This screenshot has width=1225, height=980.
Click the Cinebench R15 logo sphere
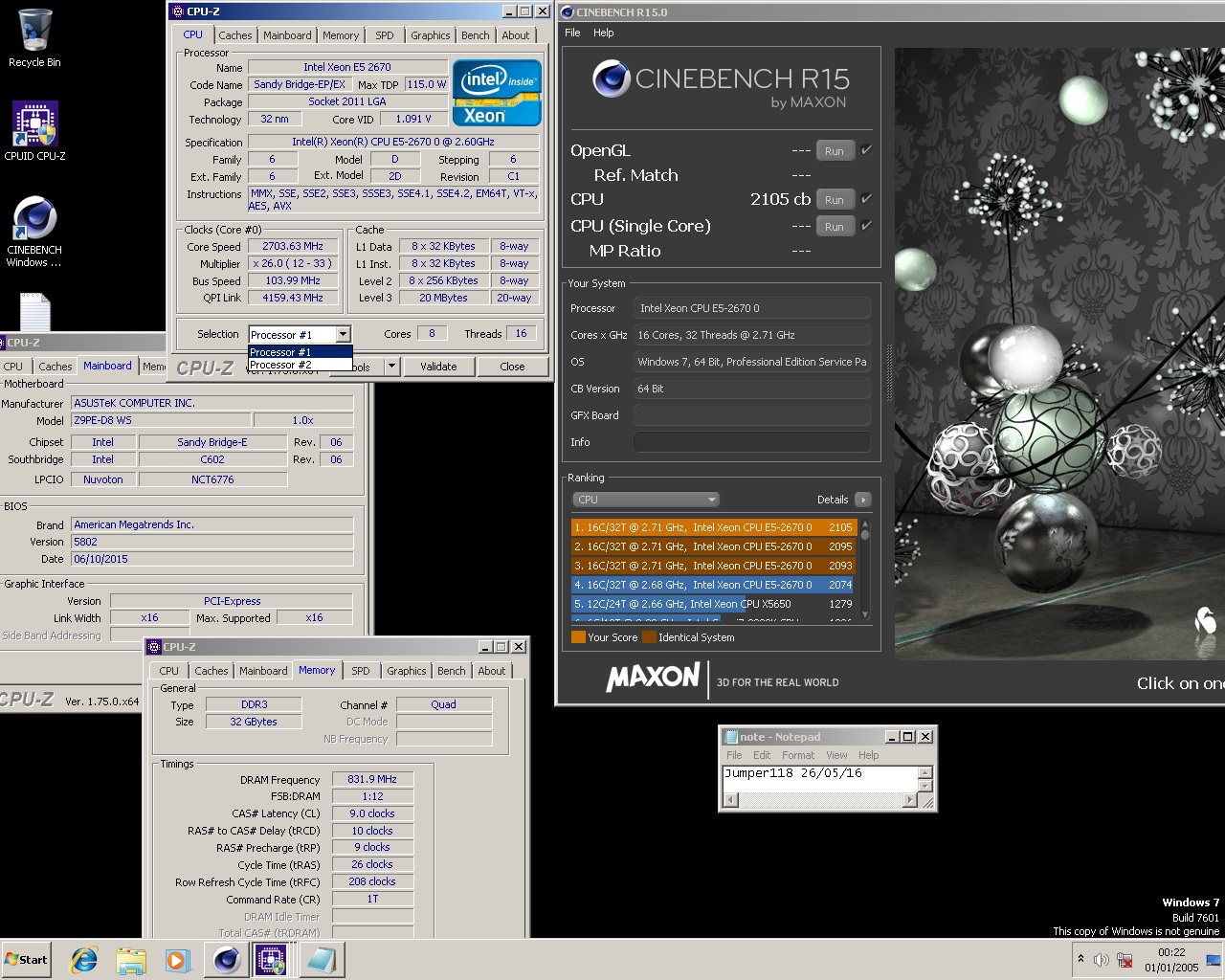coord(611,79)
